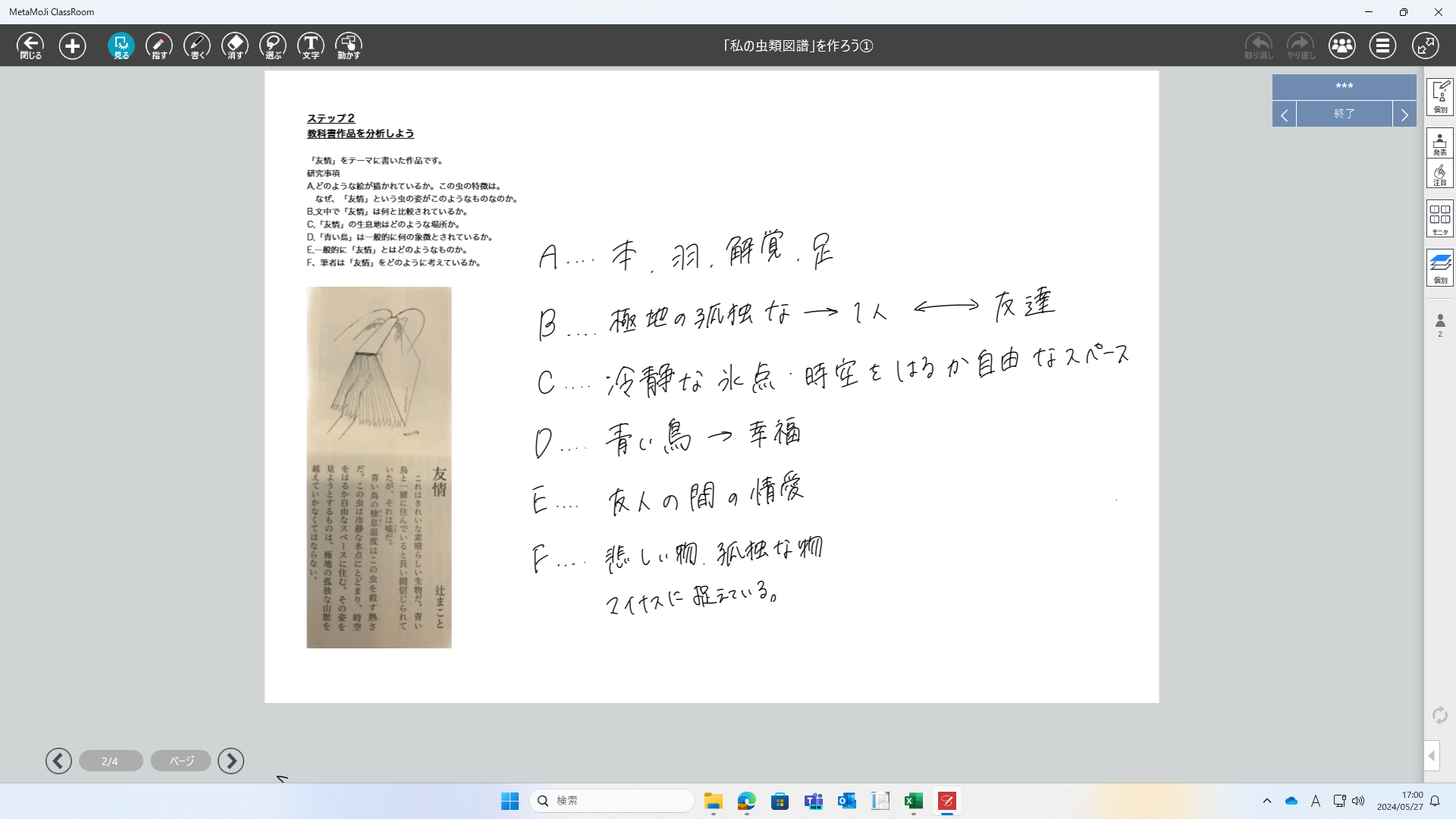1456x819 pixels.
Task: Click 閉じる to close the note
Action: [30, 45]
